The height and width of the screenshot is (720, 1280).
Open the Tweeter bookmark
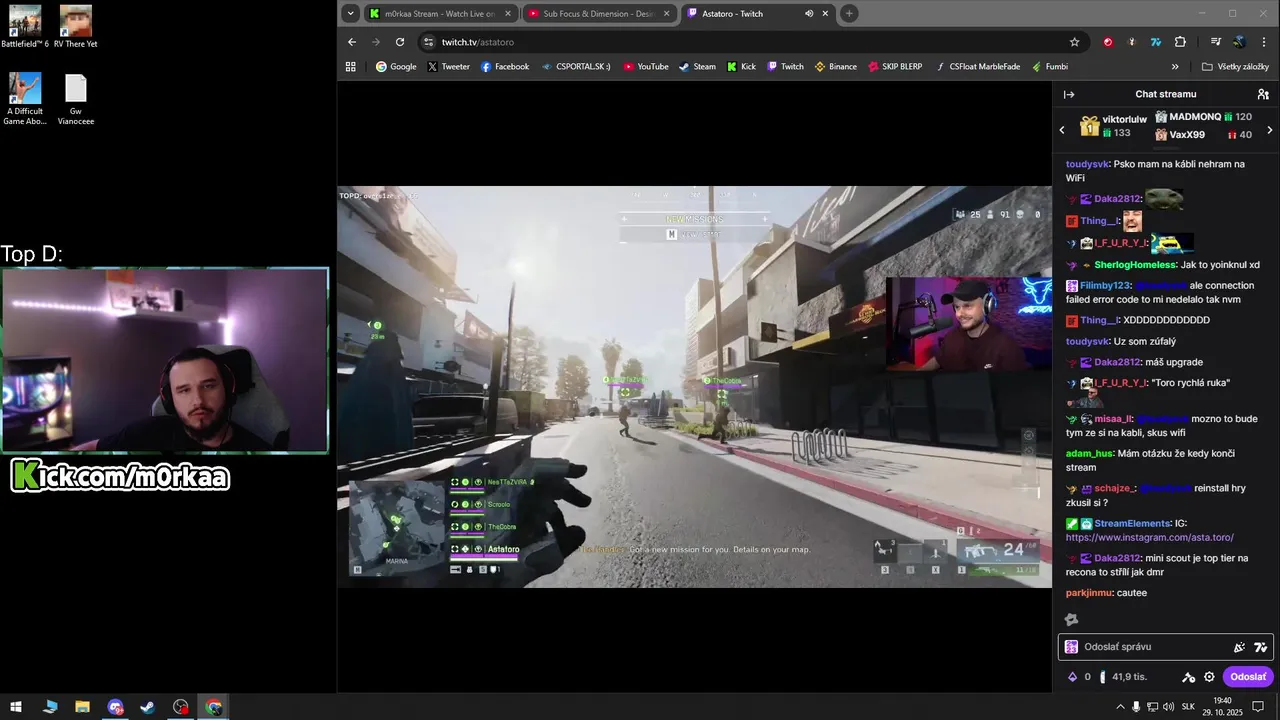tap(448, 67)
